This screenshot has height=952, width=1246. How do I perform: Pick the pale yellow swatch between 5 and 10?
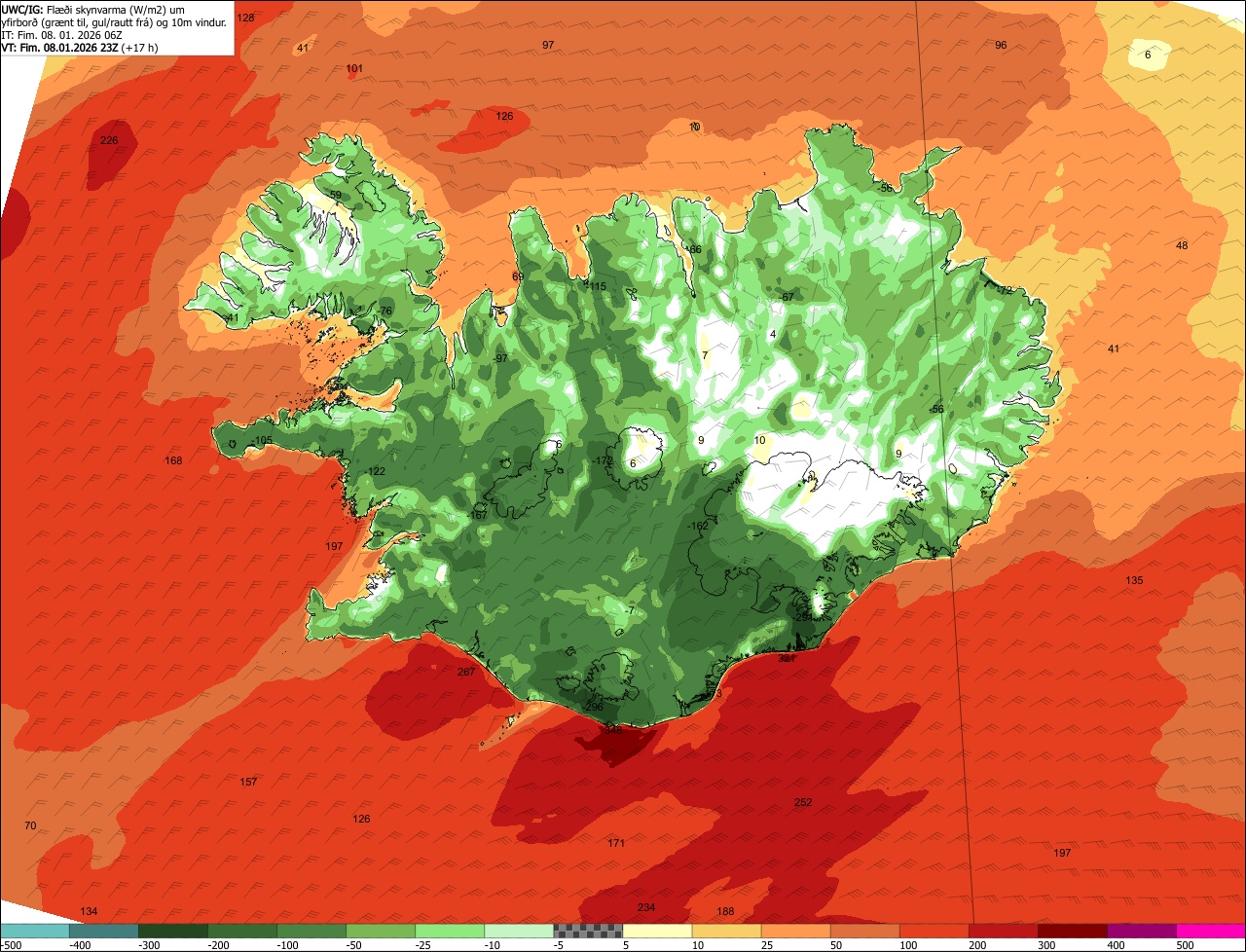(x=657, y=931)
